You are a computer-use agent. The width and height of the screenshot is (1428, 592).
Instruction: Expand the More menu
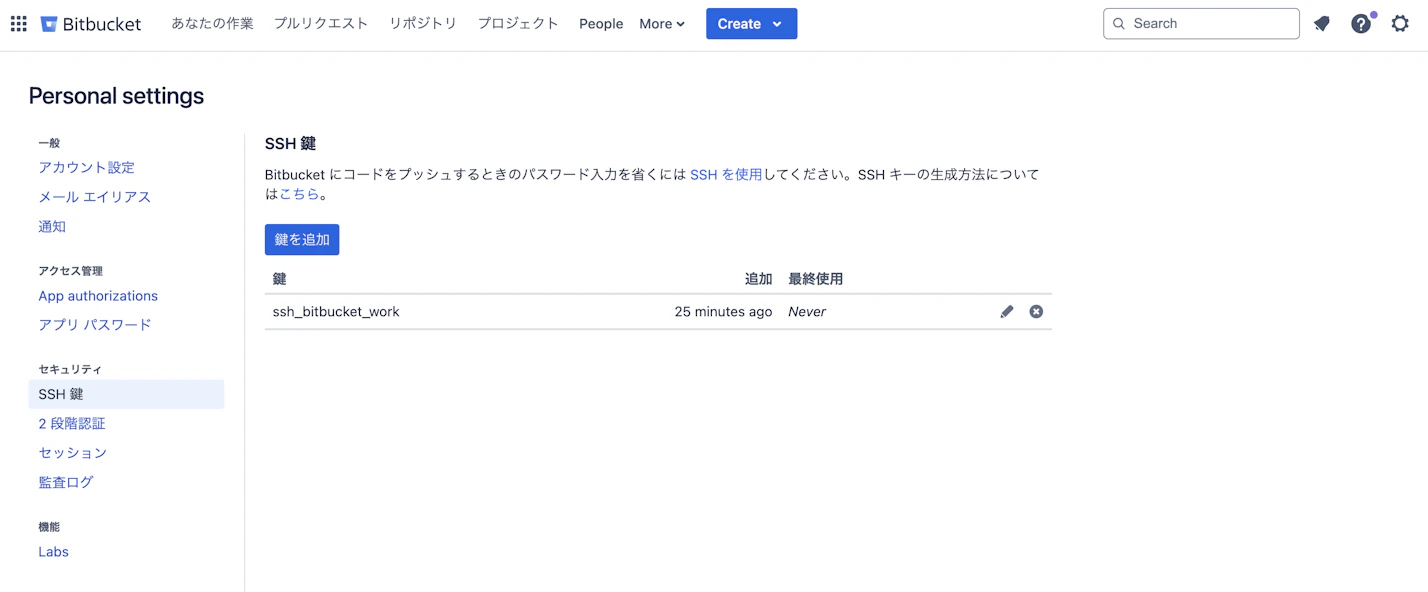coord(662,24)
